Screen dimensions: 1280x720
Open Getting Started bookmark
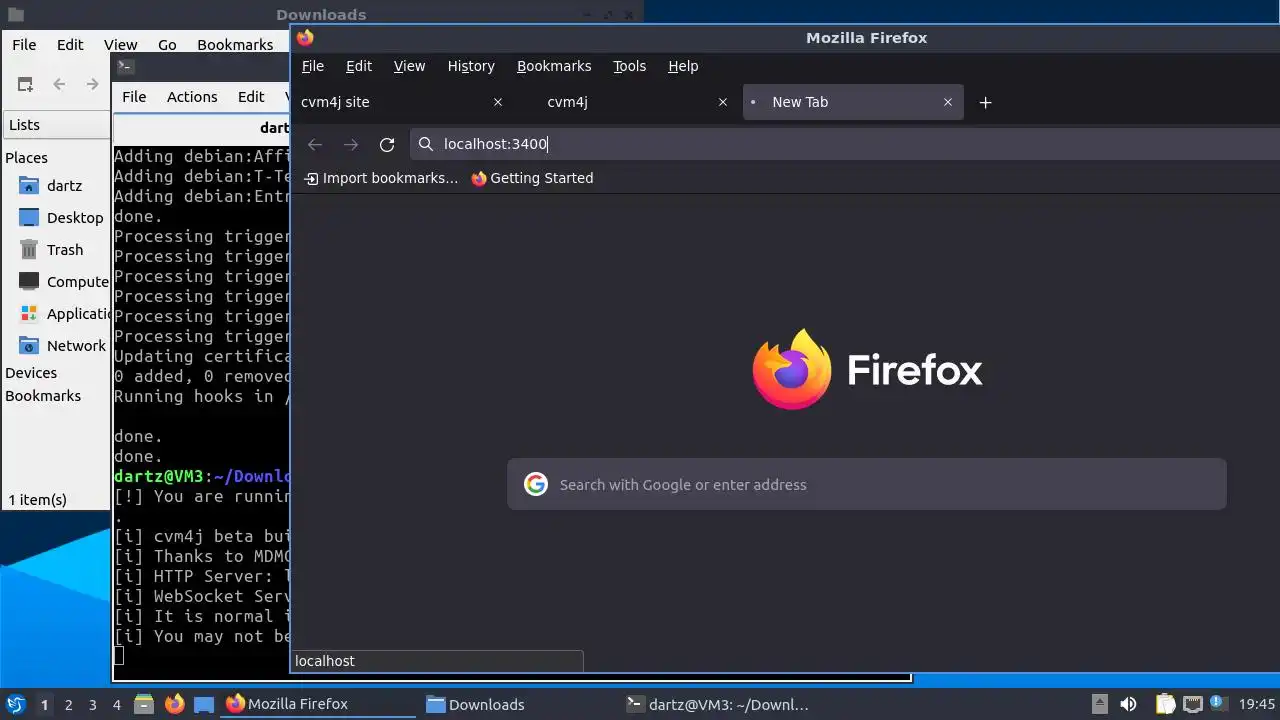click(x=532, y=178)
